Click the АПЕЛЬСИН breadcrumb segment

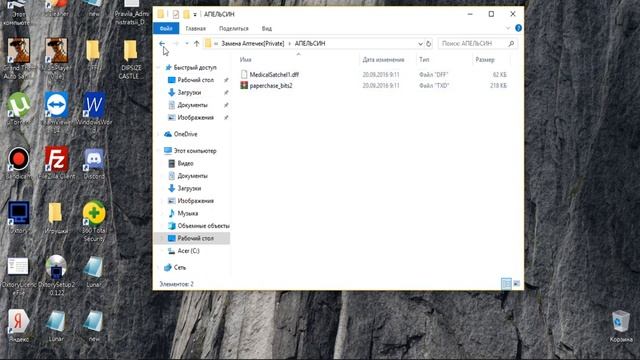[x=310, y=43]
